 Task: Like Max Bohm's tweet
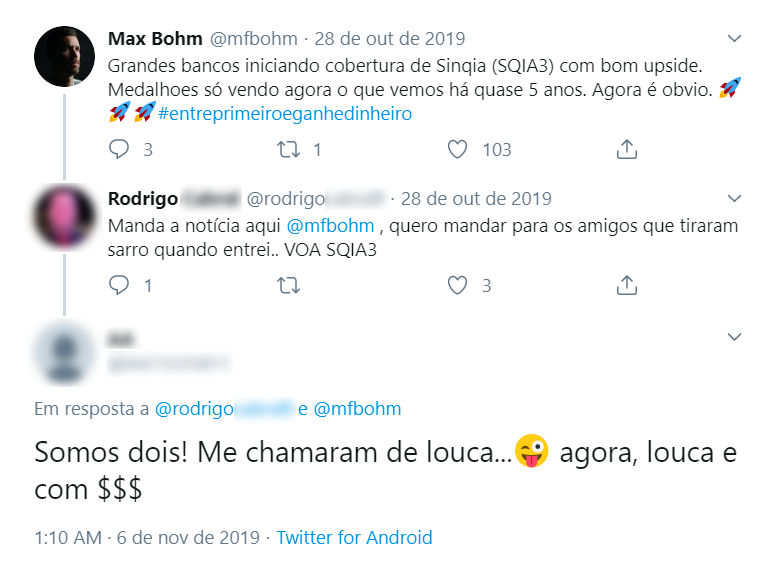457,150
